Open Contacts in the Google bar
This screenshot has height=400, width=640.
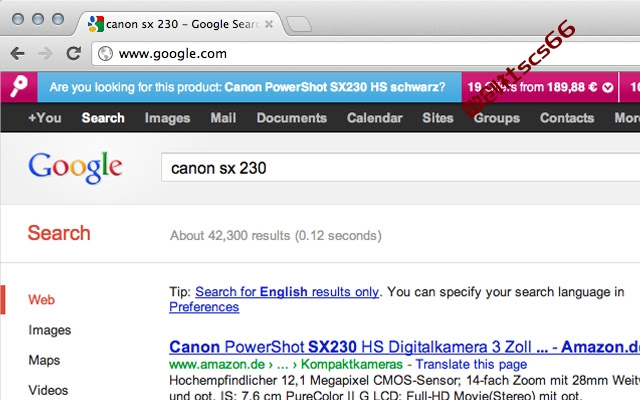click(x=567, y=118)
